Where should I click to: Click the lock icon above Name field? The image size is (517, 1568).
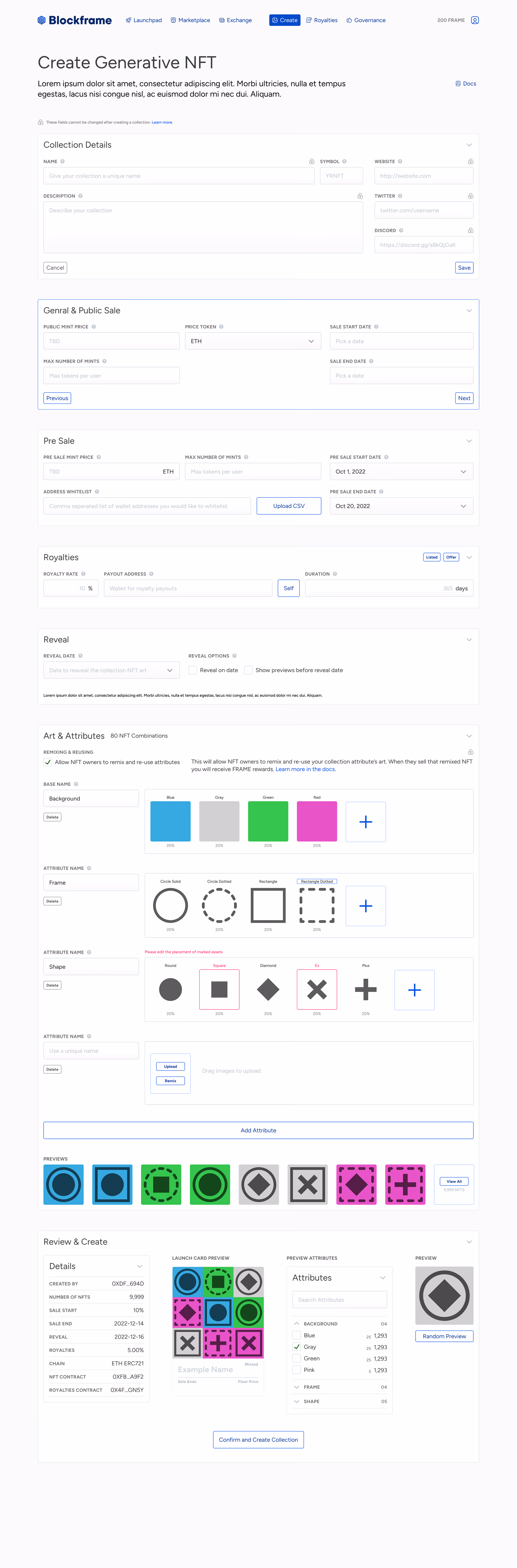coord(311,161)
